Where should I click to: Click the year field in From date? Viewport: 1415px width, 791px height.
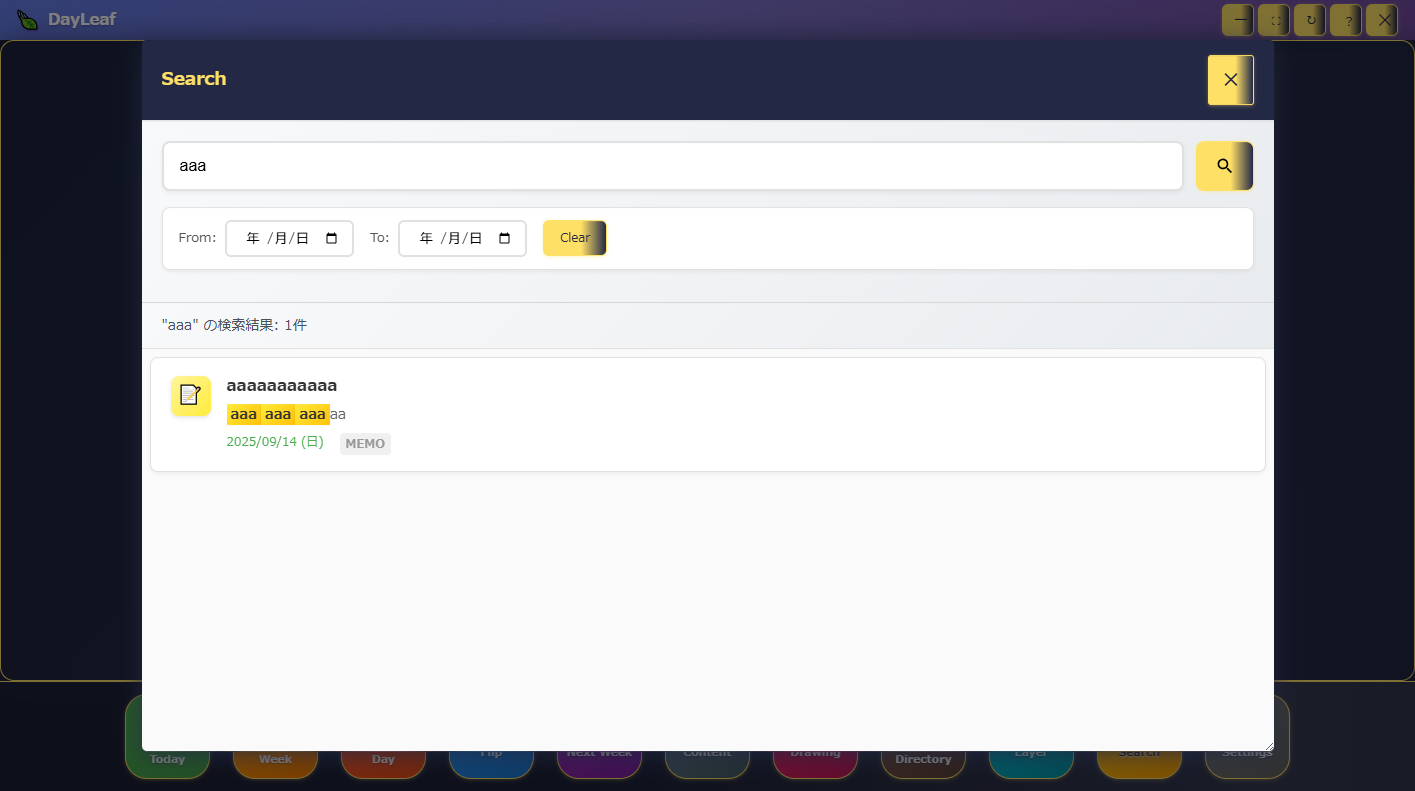coord(253,238)
